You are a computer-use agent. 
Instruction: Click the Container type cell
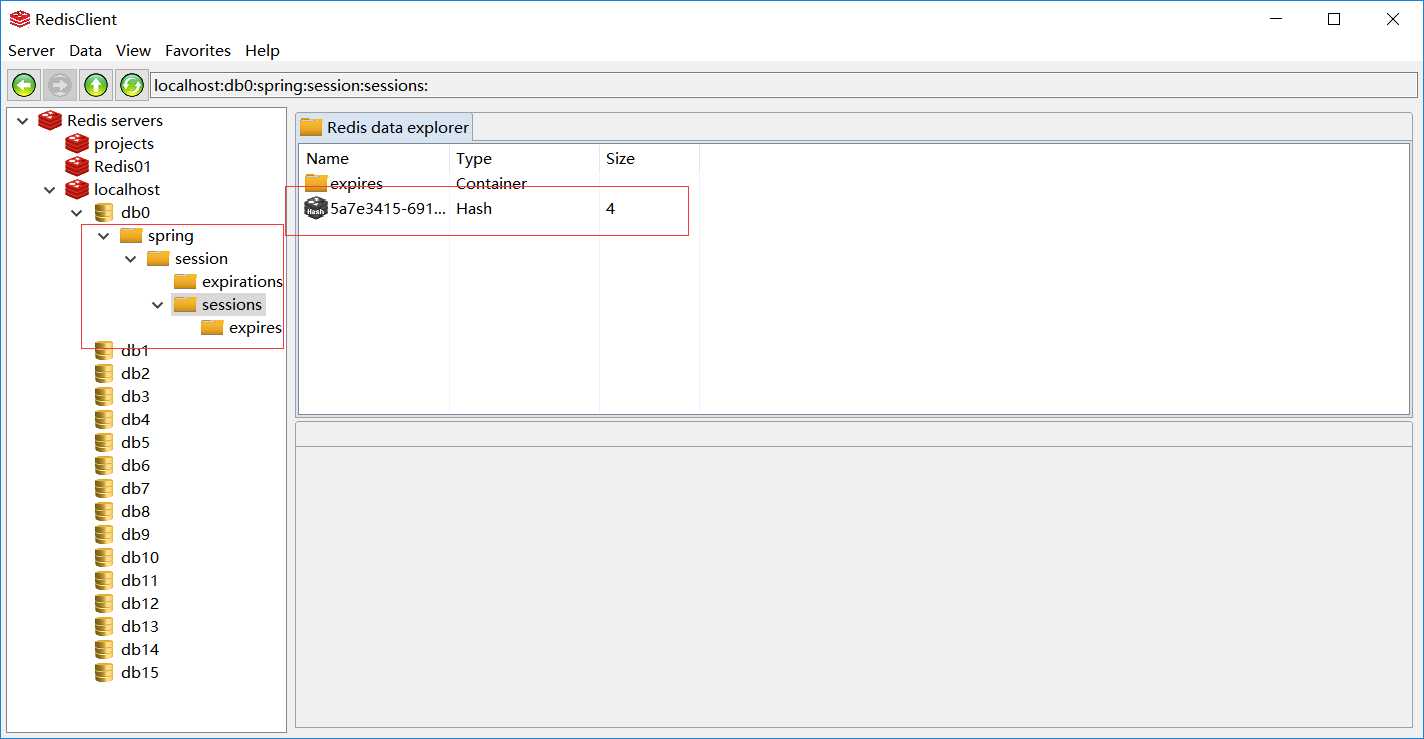tap(491, 184)
